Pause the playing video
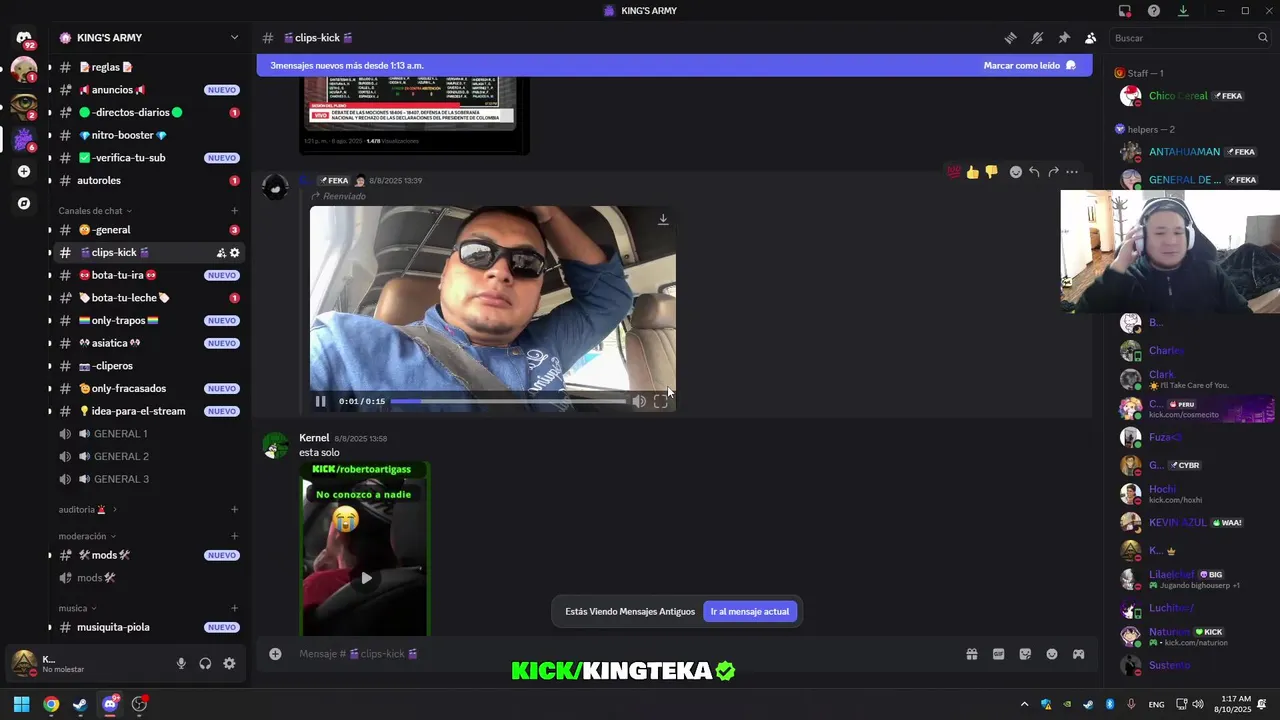Viewport: 1280px width, 720px height. (321, 401)
